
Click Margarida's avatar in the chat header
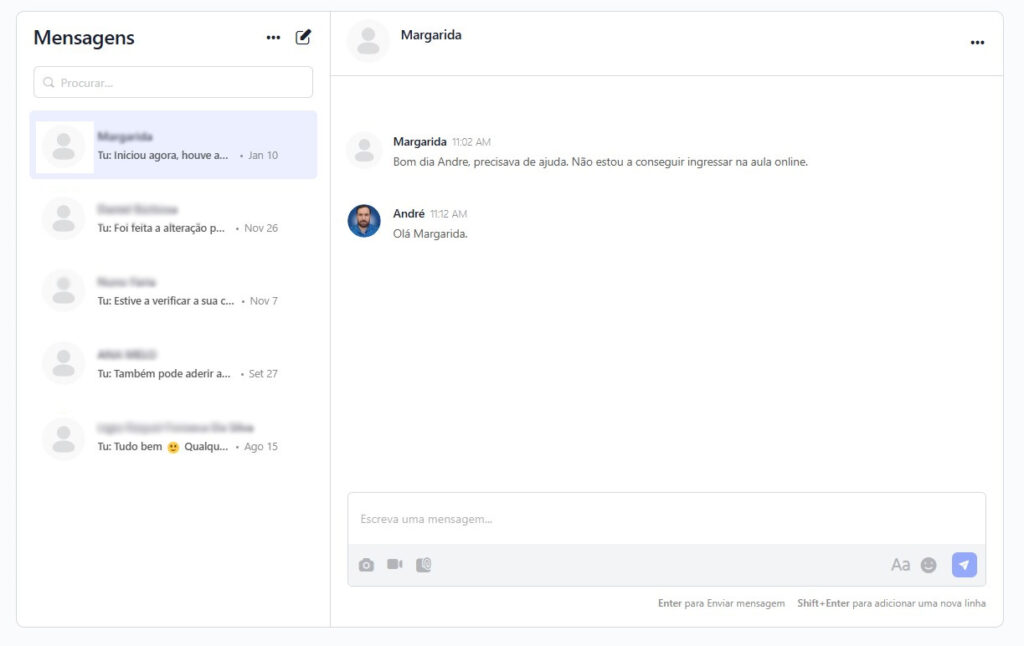[368, 41]
